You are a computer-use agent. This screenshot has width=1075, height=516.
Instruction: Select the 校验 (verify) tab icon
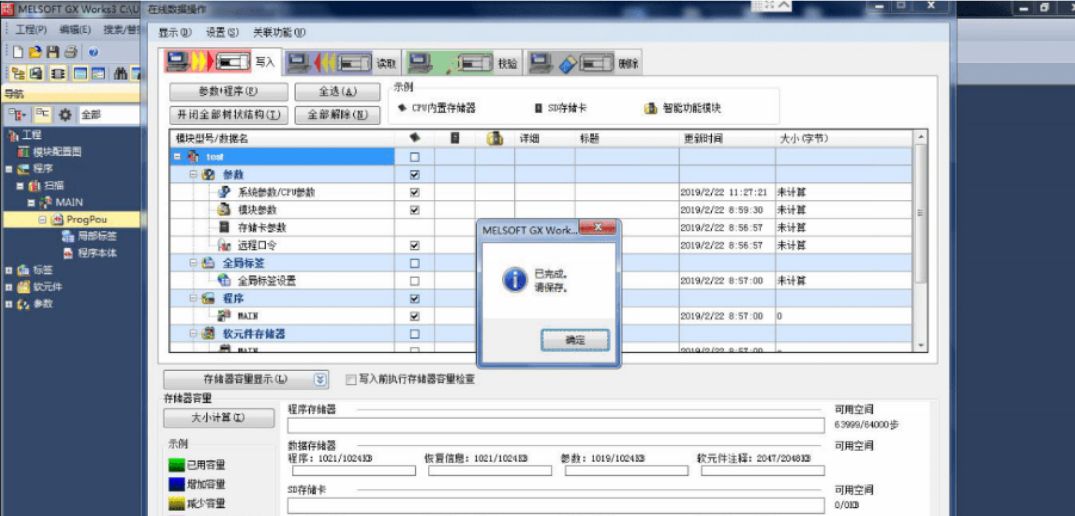pyautogui.click(x=450, y=62)
